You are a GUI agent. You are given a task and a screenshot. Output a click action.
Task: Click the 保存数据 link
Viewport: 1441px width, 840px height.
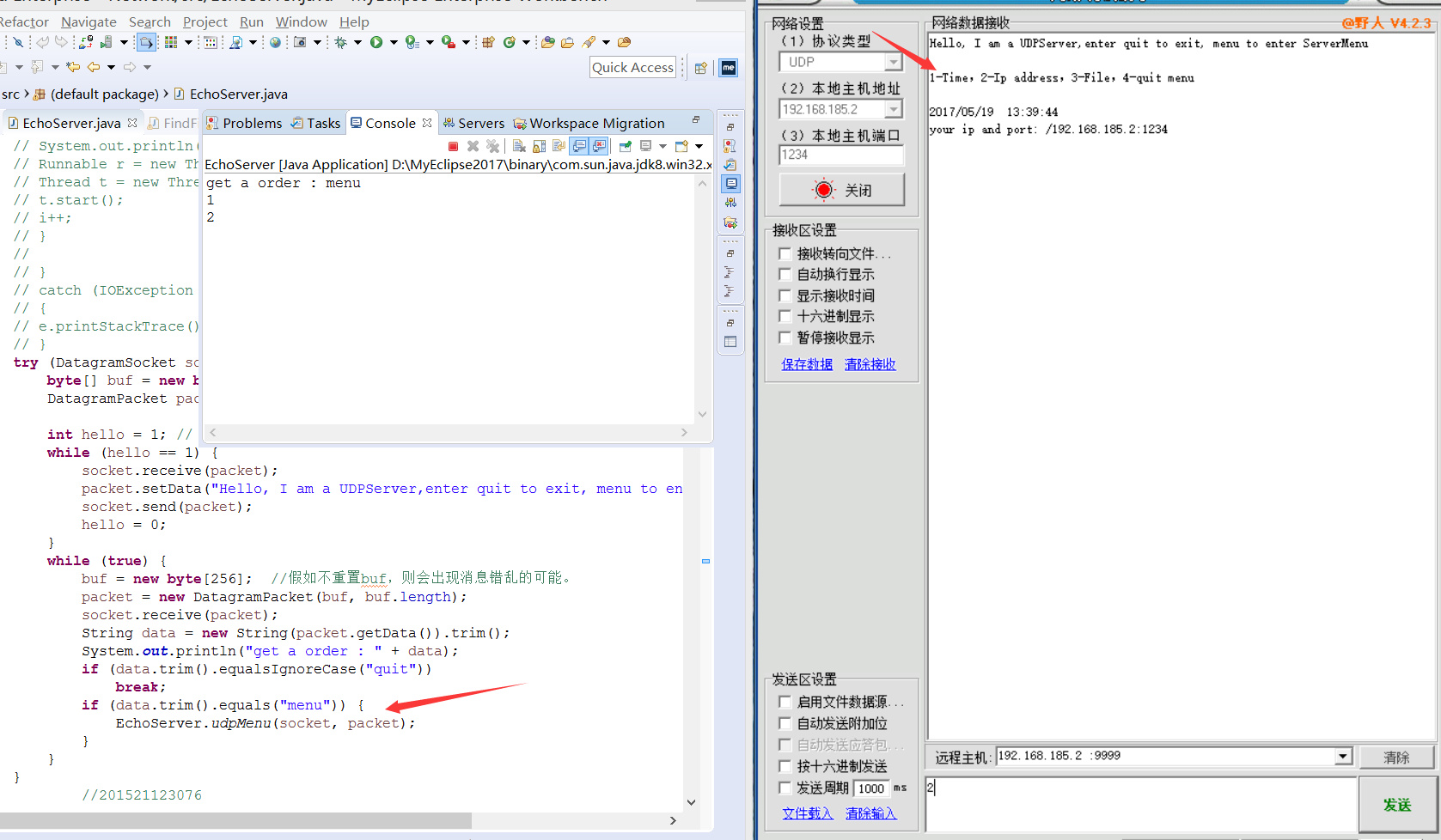tap(807, 364)
